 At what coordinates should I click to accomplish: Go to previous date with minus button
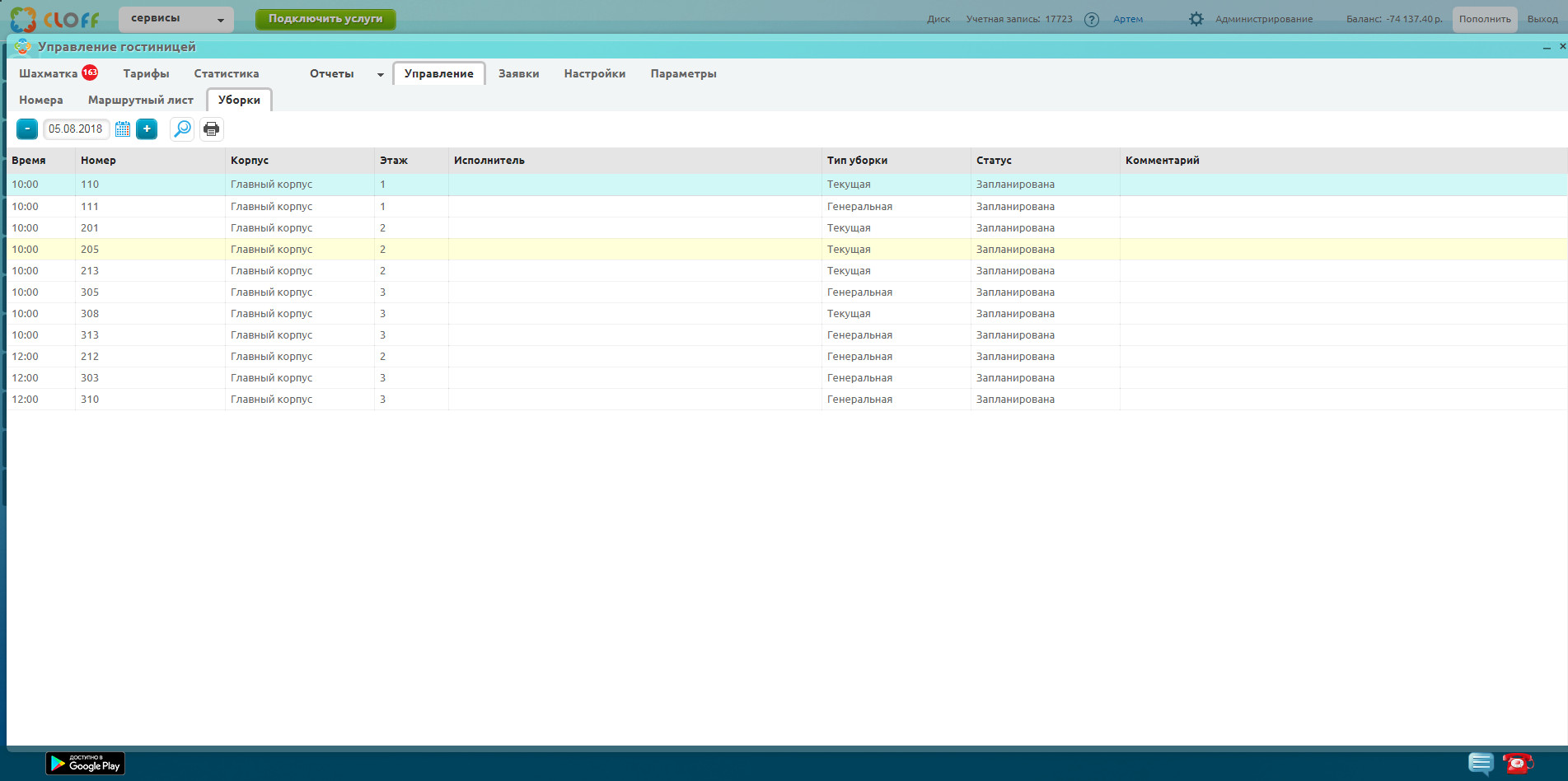click(27, 129)
